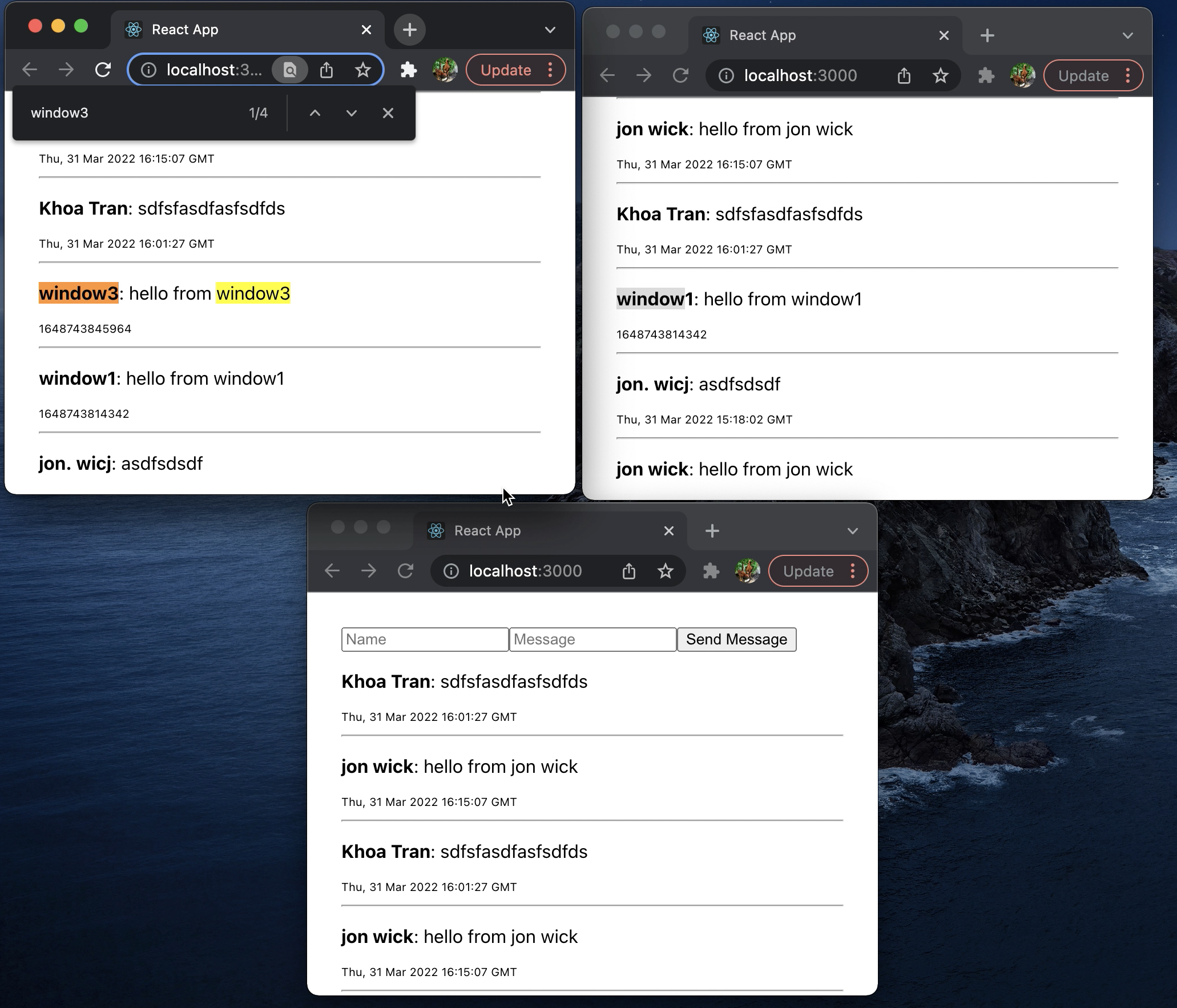Jump to next find result for window3
The image size is (1177, 1008).
click(x=352, y=113)
